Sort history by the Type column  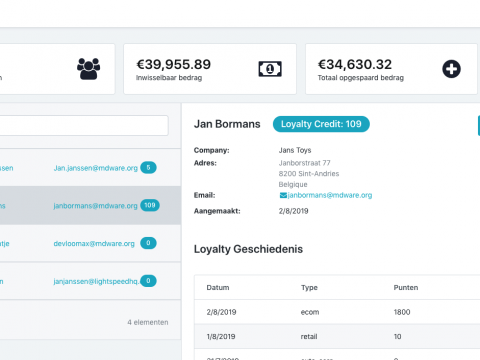click(309, 287)
